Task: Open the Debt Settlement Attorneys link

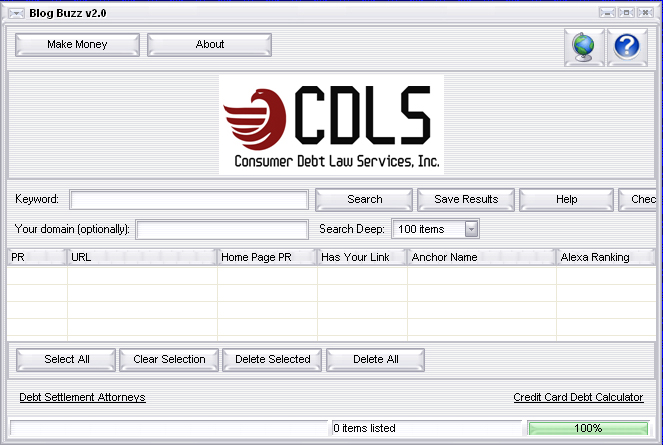Action: pyautogui.click(x=82, y=397)
